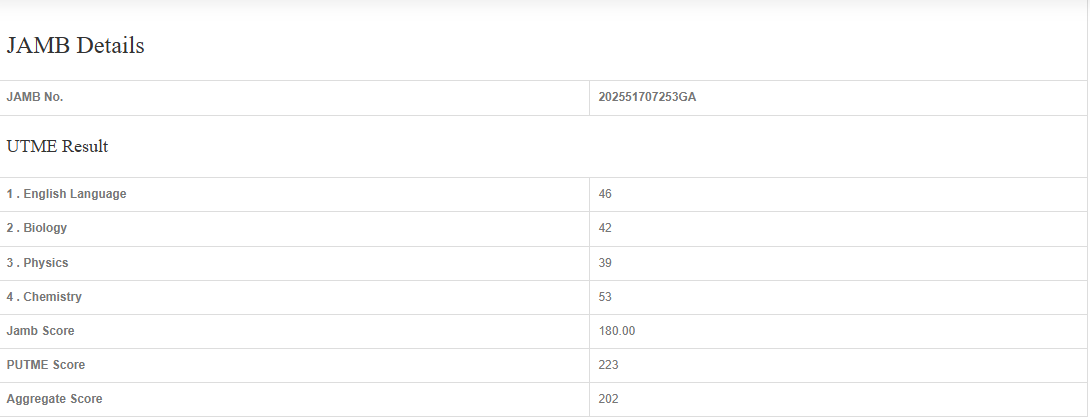The width and height of the screenshot is (1090, 417).
Task: Select the PUTME Score value 223
Action: [608, 365]
